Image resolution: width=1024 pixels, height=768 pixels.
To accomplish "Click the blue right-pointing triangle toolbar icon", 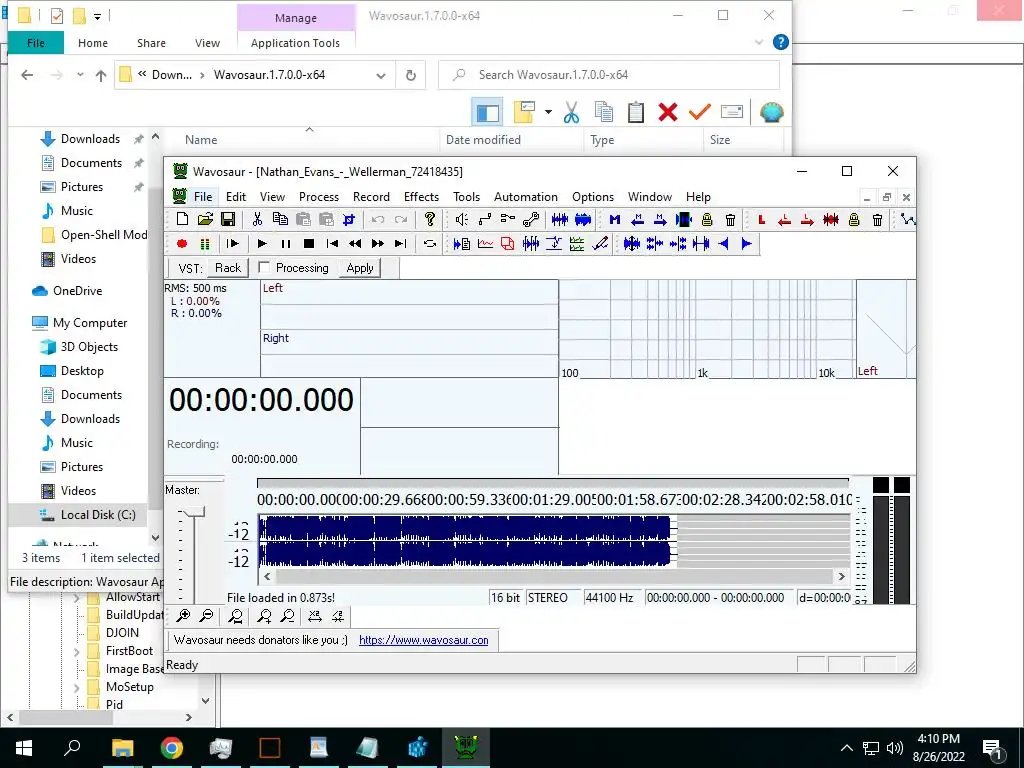I will point(746,244).
